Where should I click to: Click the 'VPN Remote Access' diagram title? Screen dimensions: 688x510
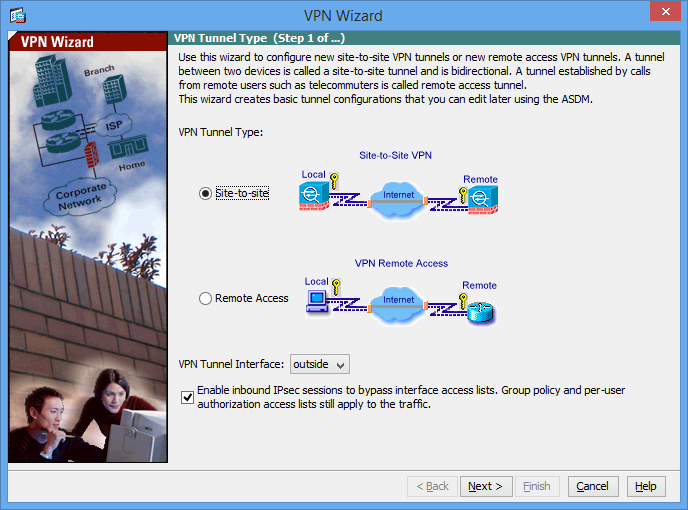coord(401,263)
